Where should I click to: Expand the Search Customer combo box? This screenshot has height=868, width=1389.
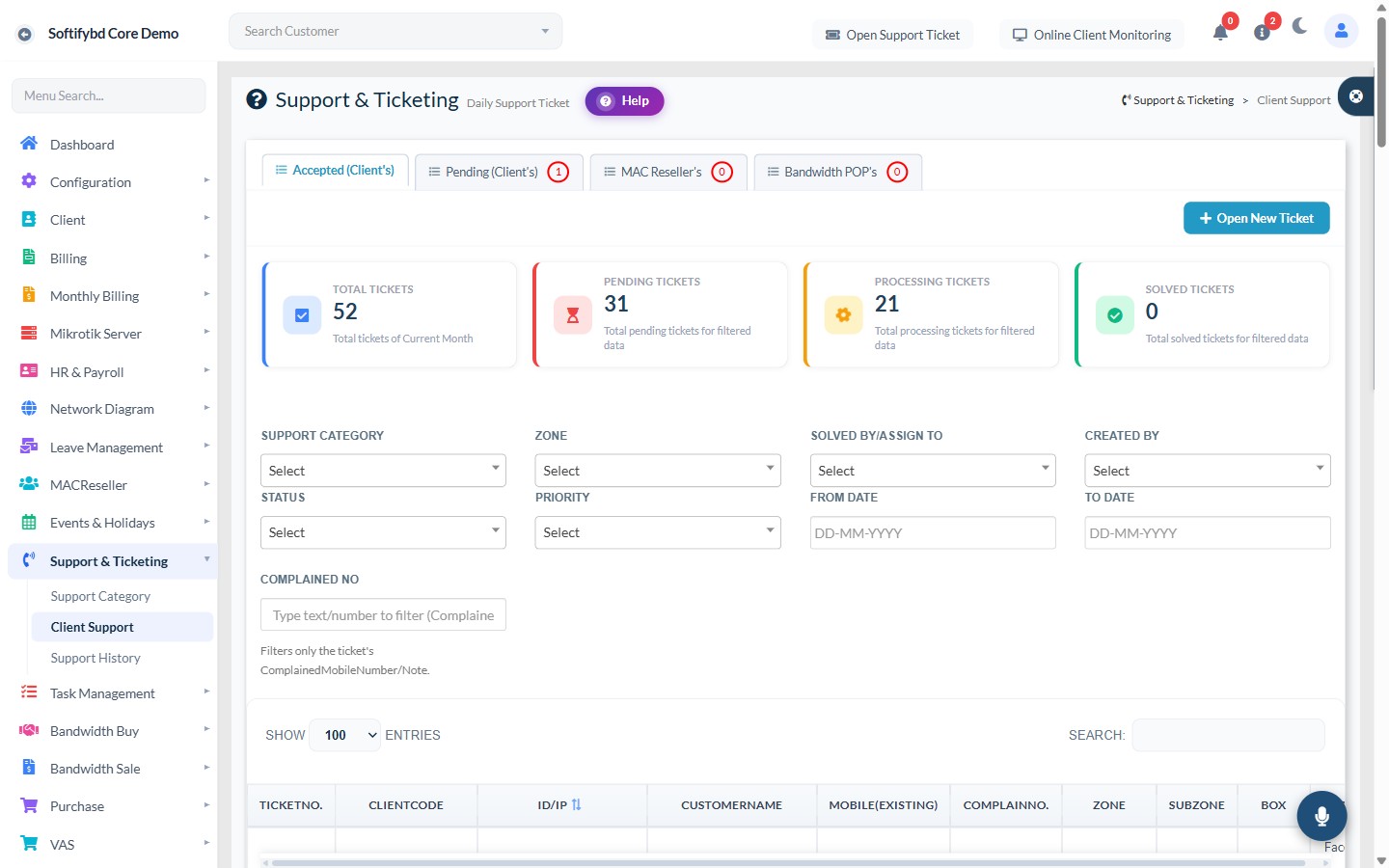tap(395, 31)
